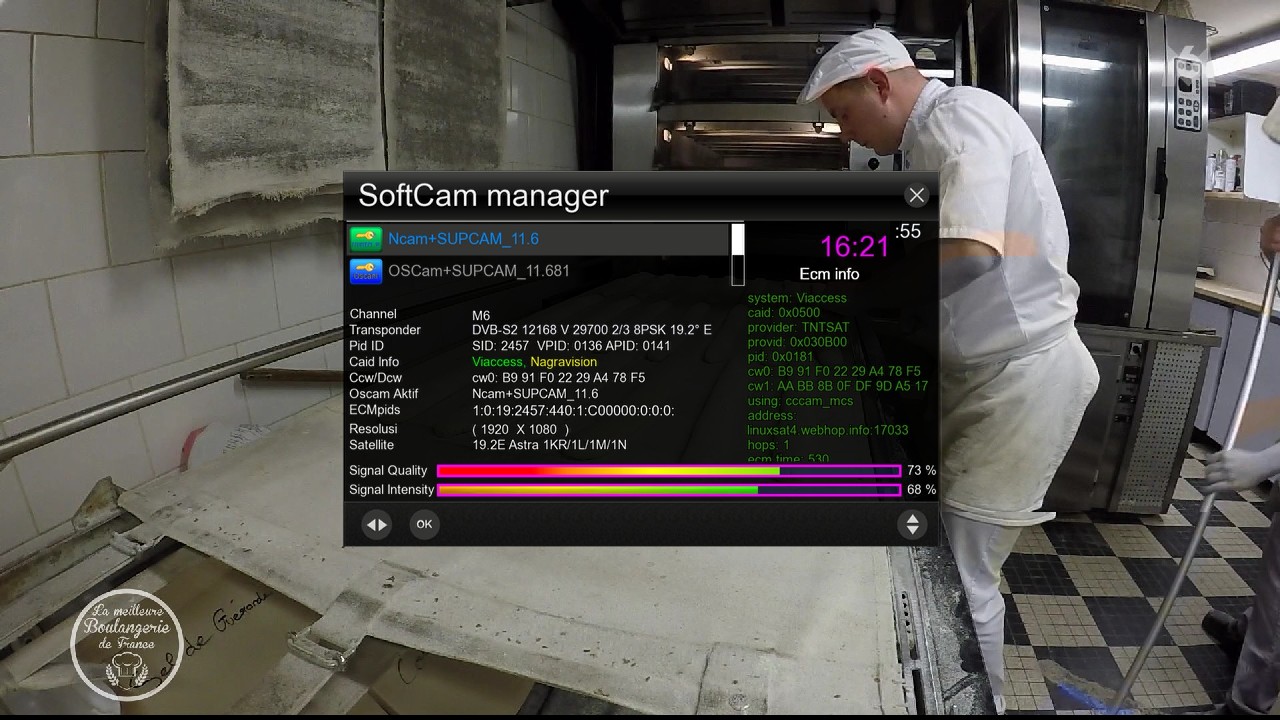The width and height of the screenshot is (1280, 720).
Task: Click the OK button
Action: click(424, 524)
